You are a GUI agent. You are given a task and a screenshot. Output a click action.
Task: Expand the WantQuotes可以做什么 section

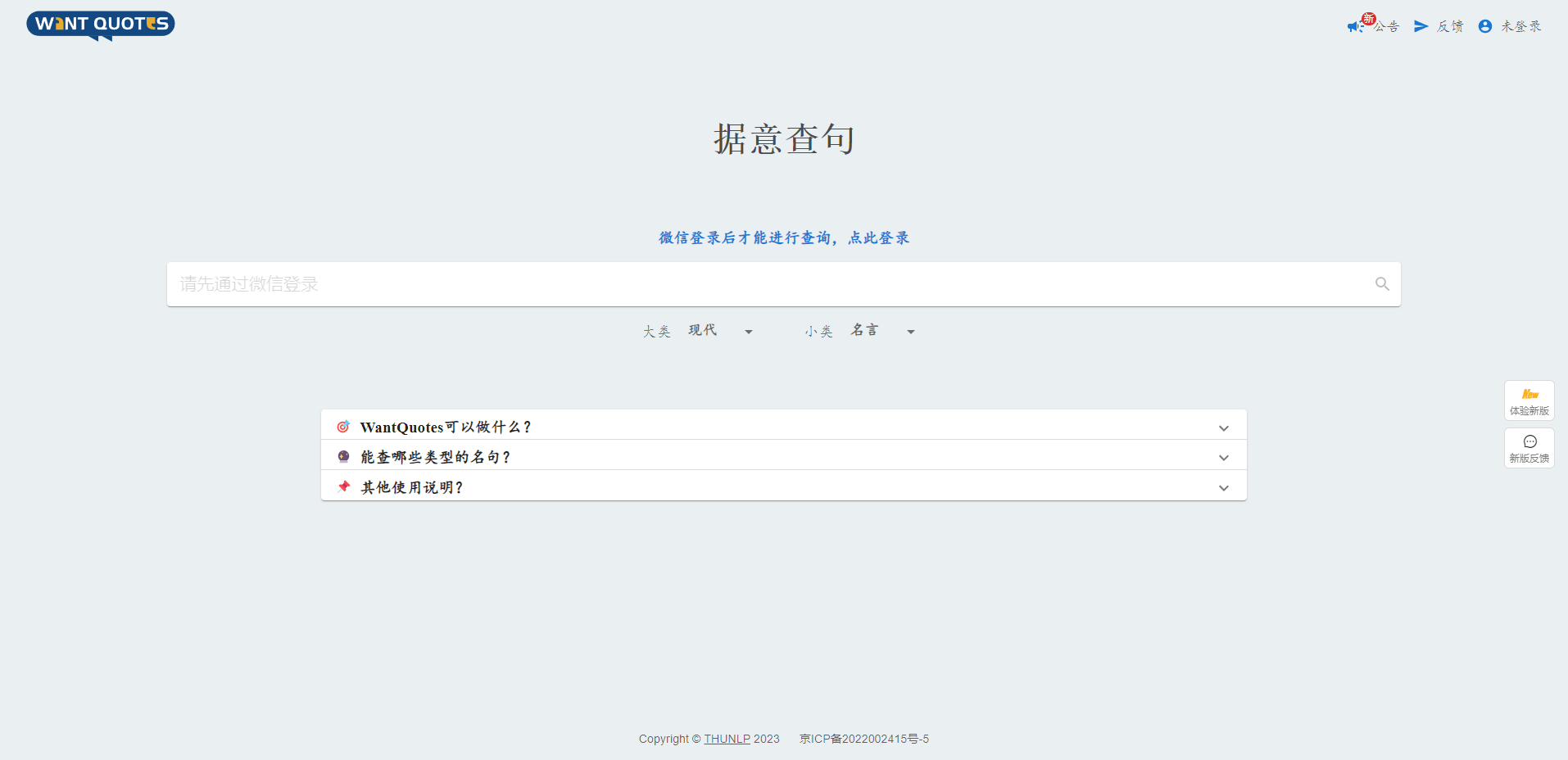[x=1224, y=427]
